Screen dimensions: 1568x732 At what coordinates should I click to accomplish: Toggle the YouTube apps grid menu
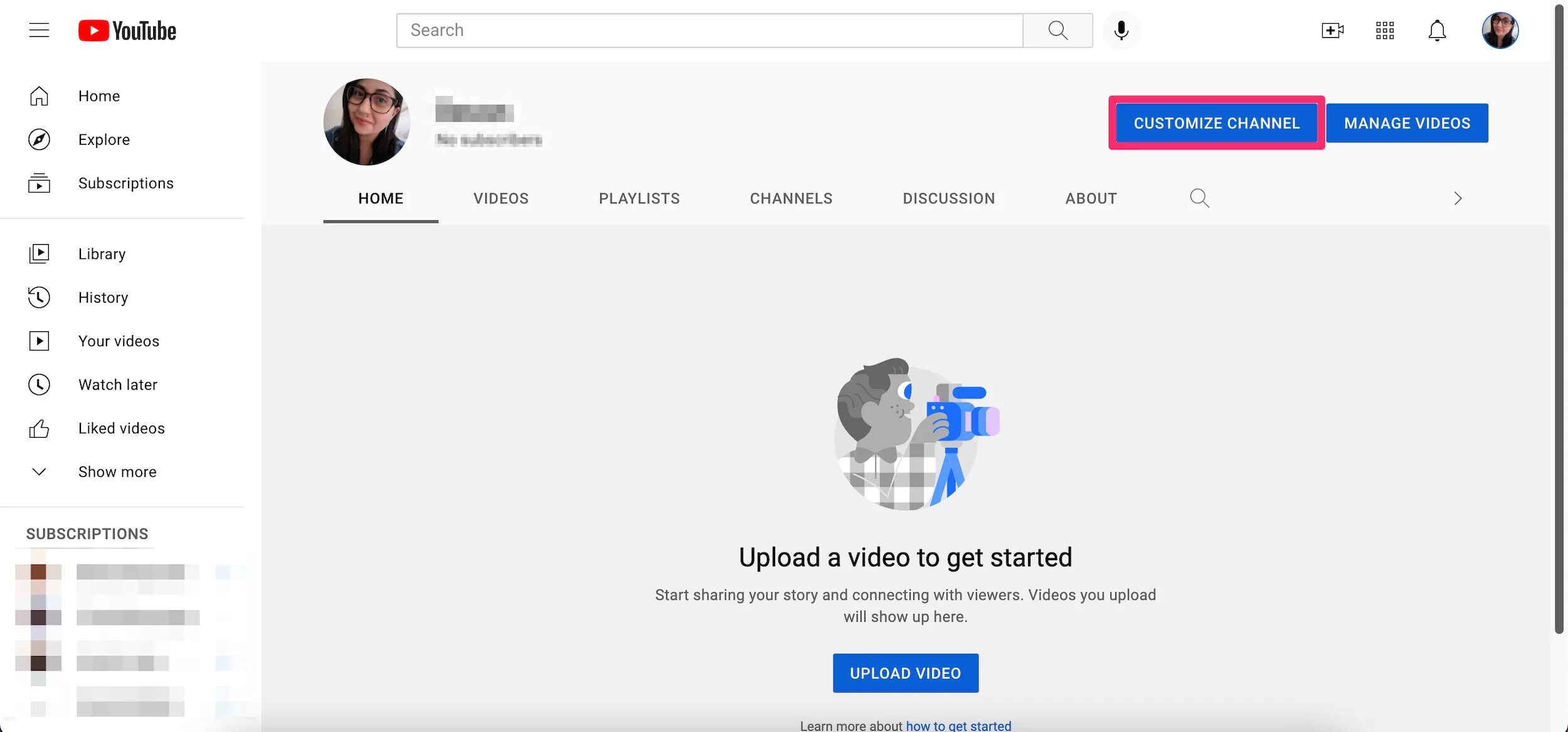[1385, 30]
